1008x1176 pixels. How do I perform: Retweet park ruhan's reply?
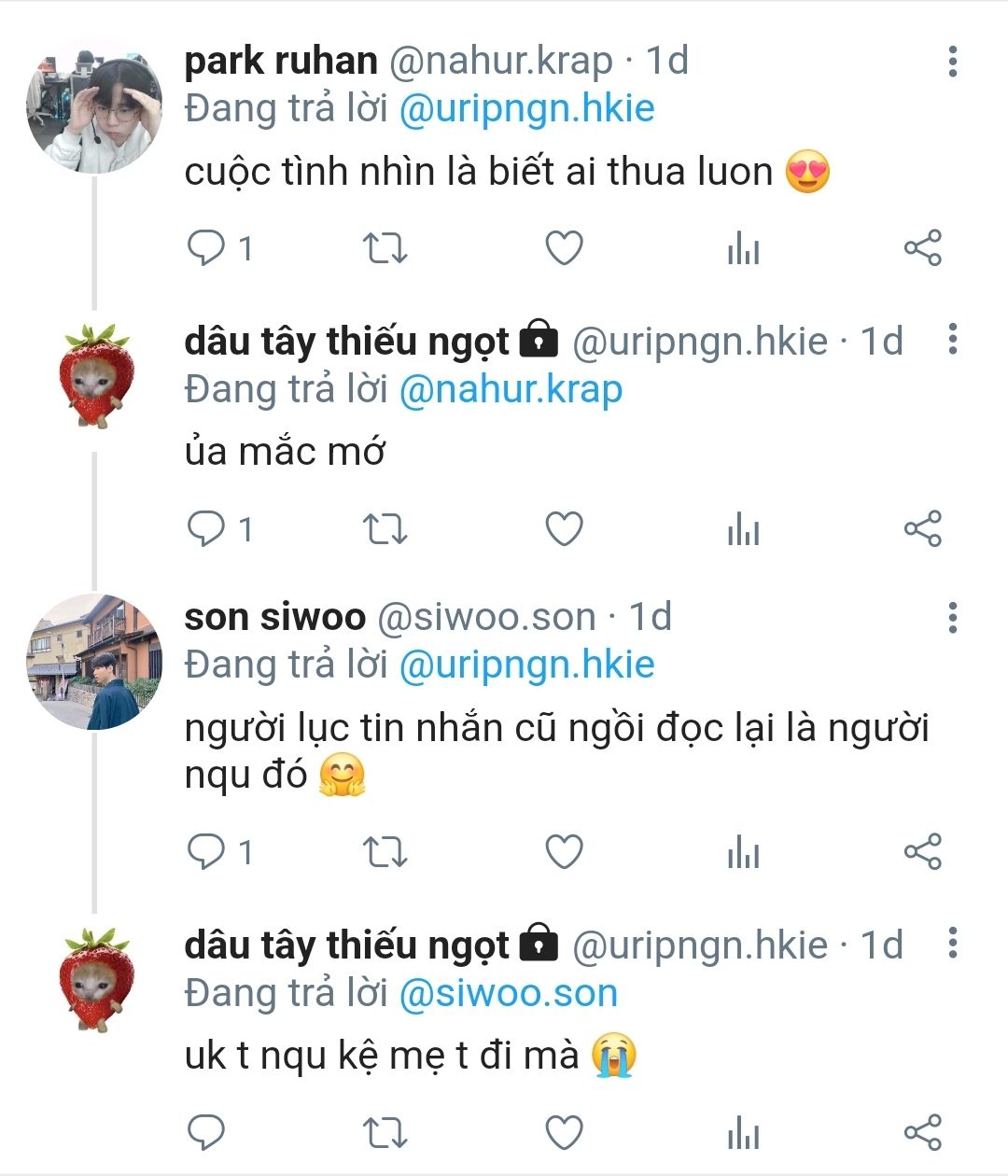pos(385,248)
